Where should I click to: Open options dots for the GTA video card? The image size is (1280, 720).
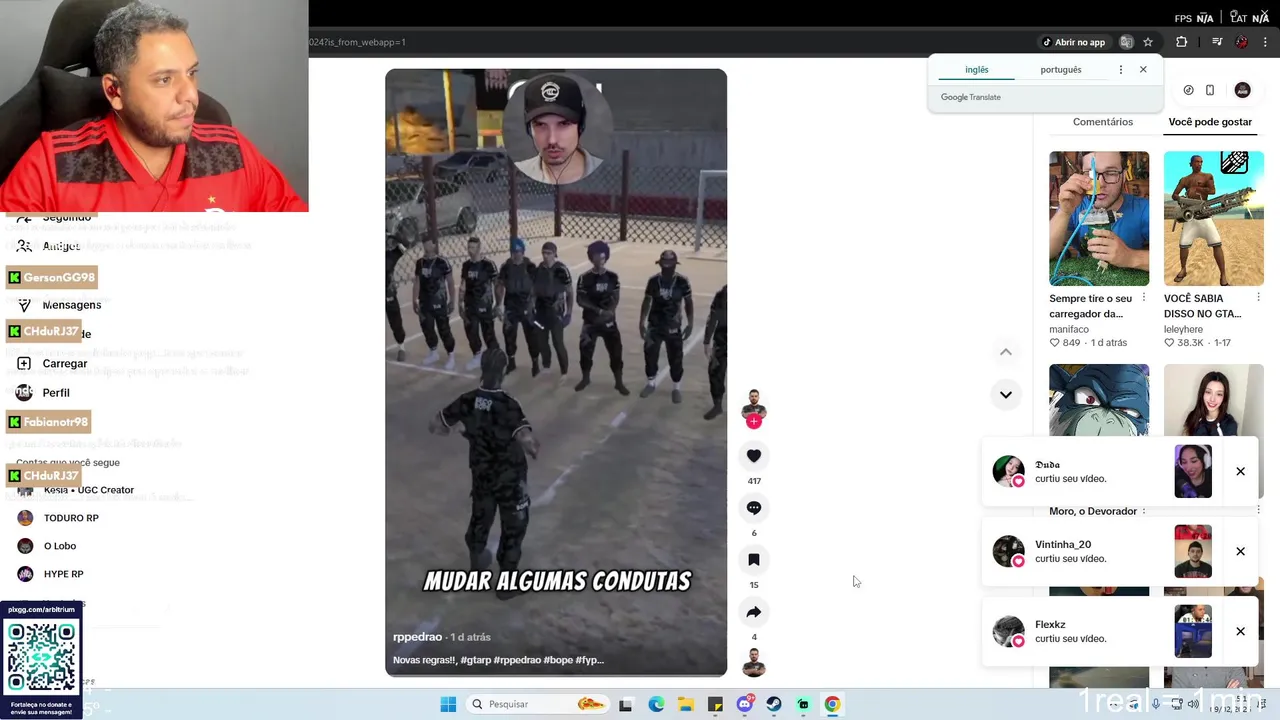[x=1258, y=298]
